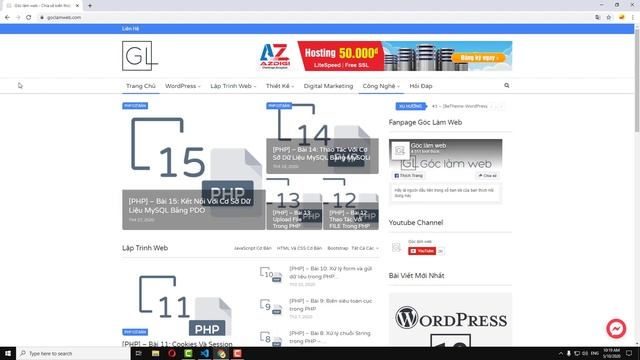Image resolution: width=640 pixels, height=360 pixels.
Task: Click the Xu Hướng trending label
Action: tap(411, 106)
